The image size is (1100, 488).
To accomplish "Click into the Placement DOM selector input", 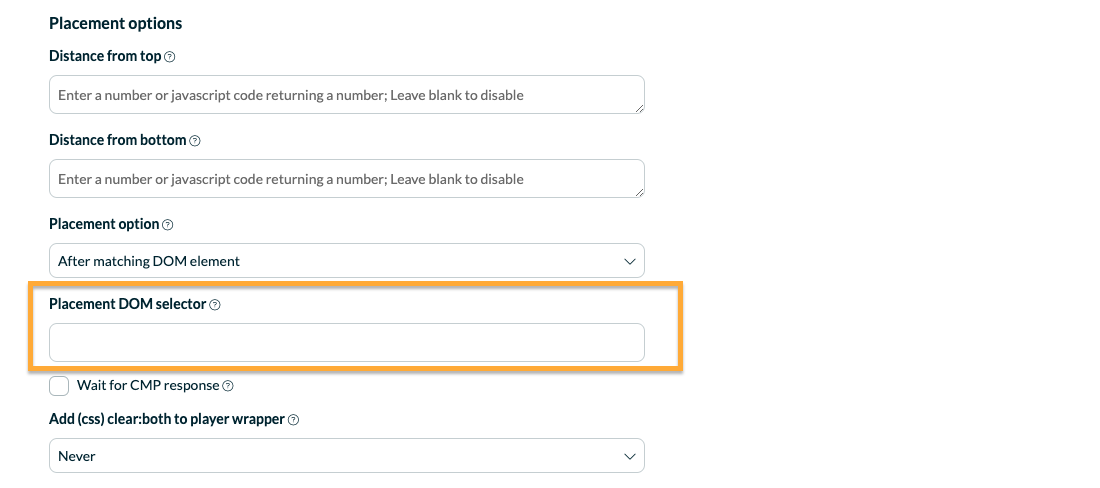I will coord(347,343).
